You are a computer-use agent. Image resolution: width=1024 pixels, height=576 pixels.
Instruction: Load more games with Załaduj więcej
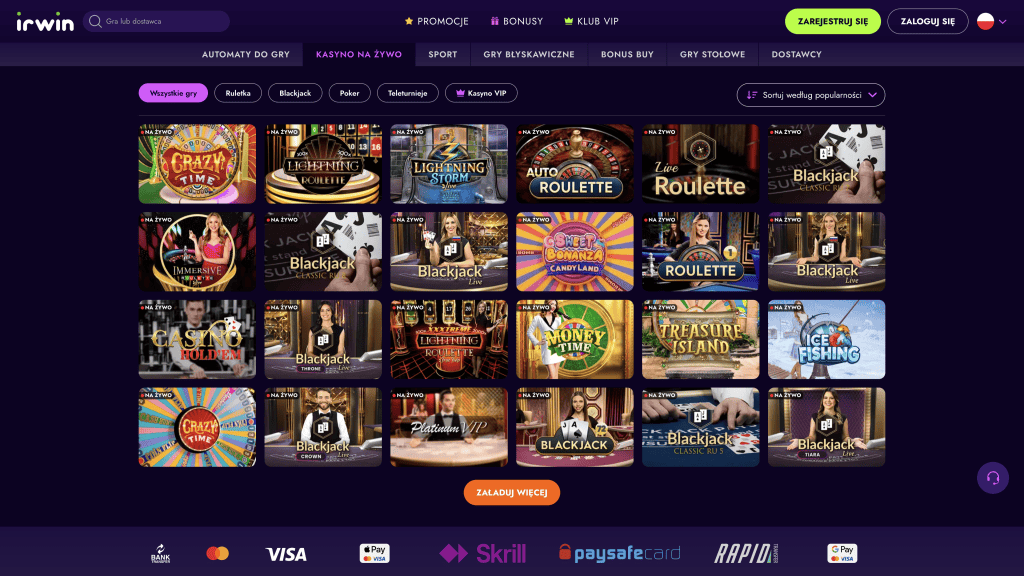point(512,492)
